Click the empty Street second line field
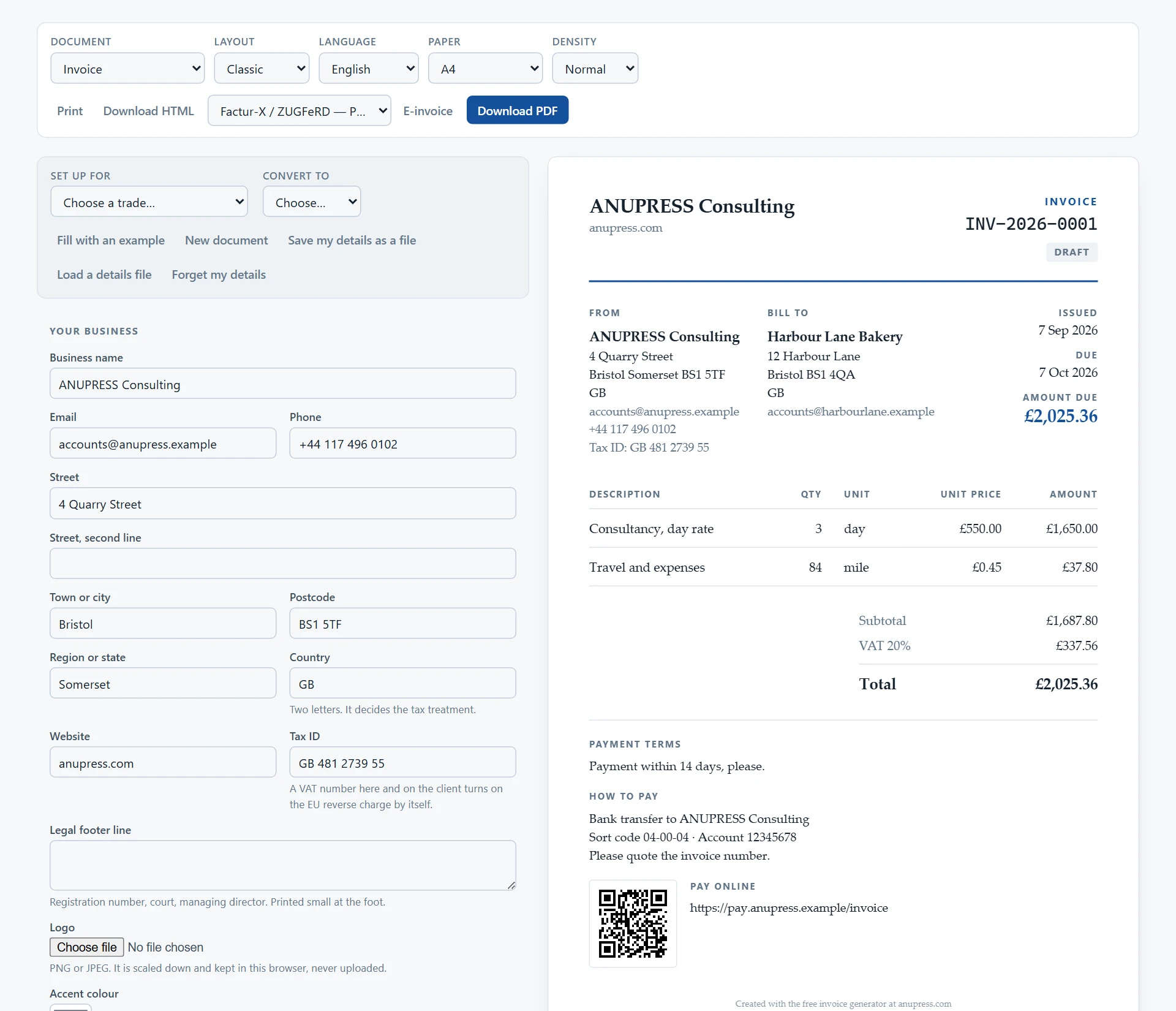 tap(283, 564)
